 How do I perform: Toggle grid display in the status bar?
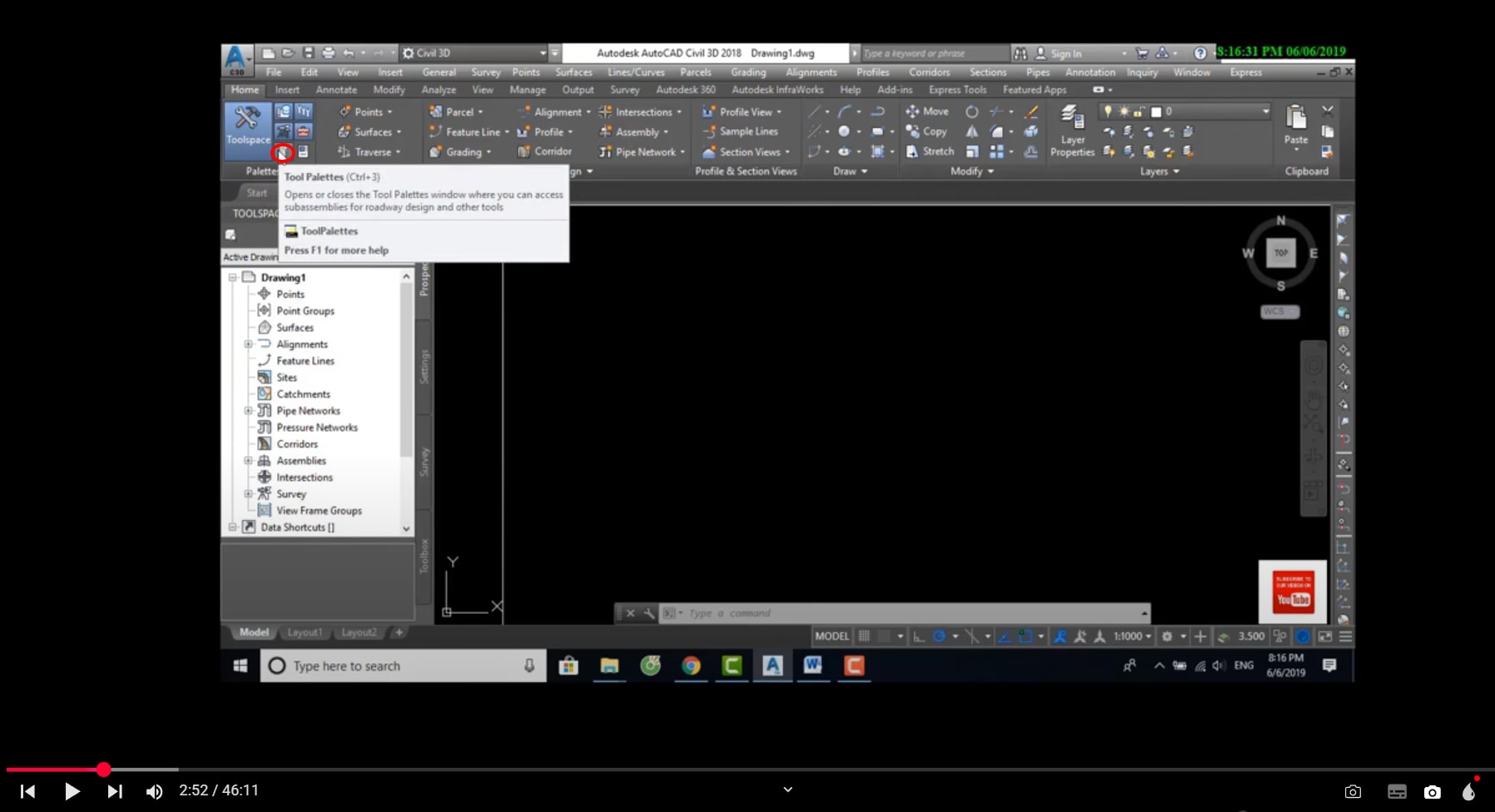pos(864,636)
